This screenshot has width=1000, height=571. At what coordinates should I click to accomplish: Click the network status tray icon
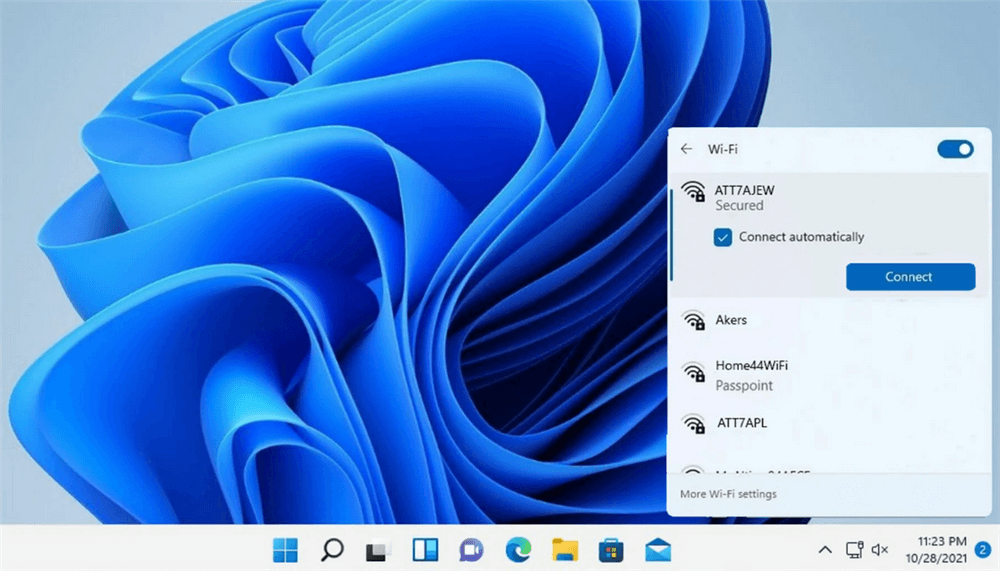point(855,549)
